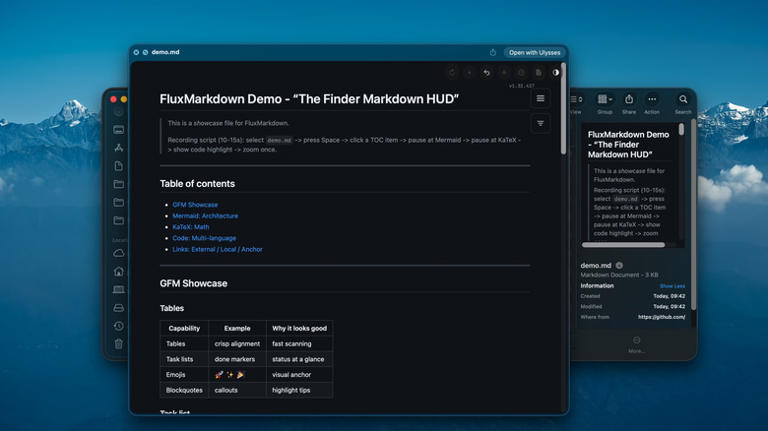Click the undo arrow icon in preview toolbar
The height and width of the screenshot is (431, 768).
[486, 72]
